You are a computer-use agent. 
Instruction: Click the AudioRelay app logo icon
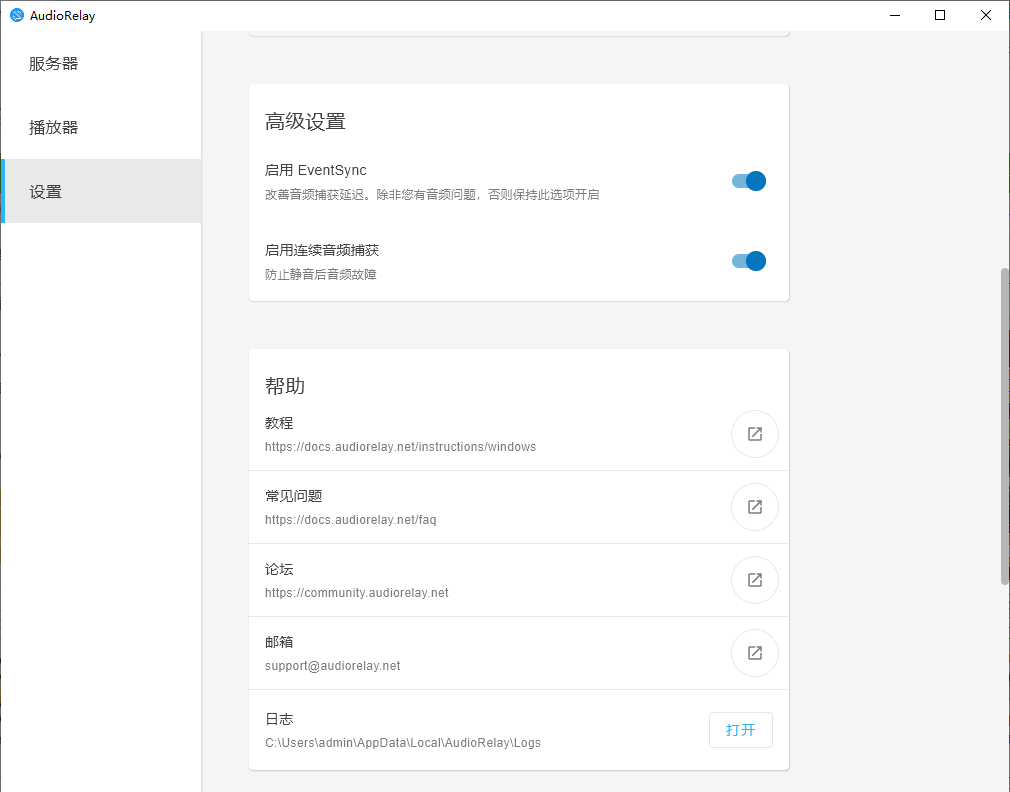click(x=17, y=15)
